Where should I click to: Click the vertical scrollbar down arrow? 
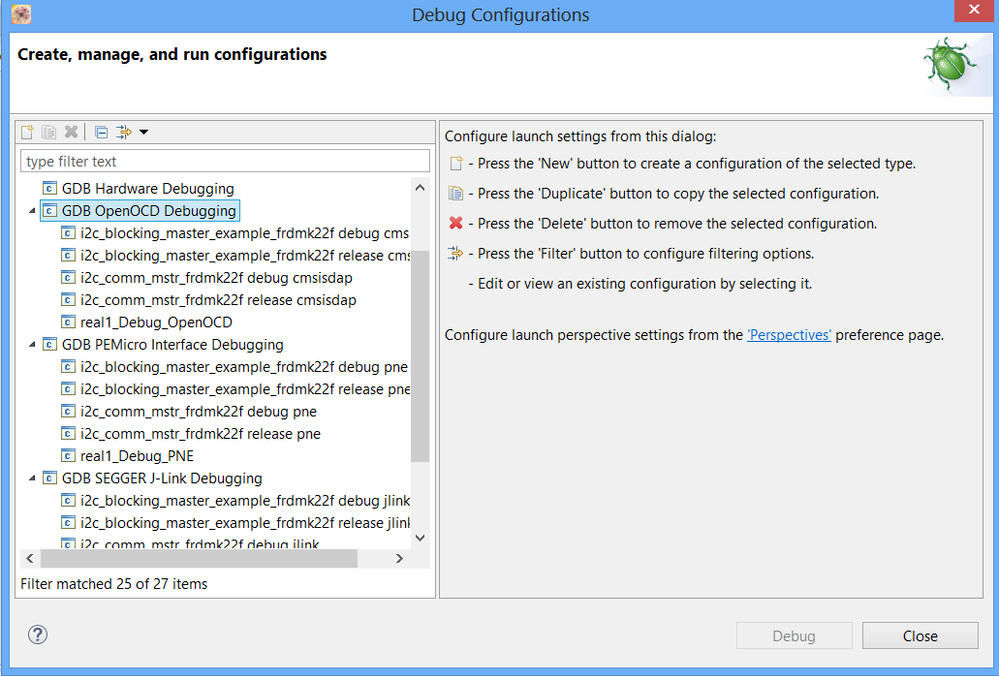click(x=420, y=538)
